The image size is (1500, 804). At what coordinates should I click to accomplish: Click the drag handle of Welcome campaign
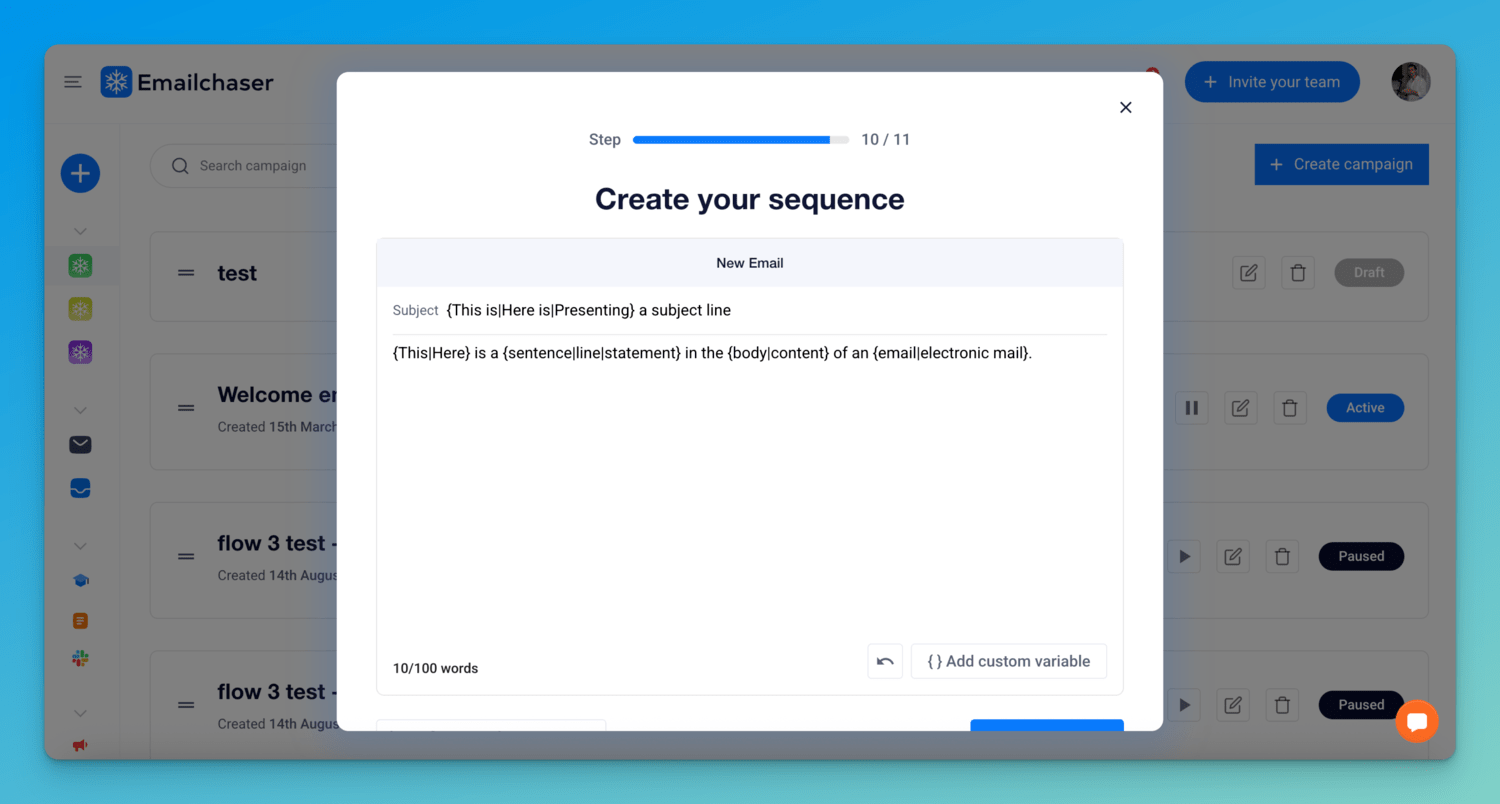[186, 408]
